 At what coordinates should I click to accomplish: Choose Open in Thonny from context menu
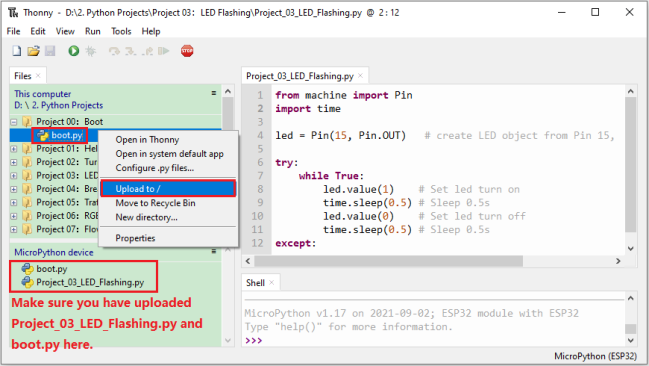(168, 140)
